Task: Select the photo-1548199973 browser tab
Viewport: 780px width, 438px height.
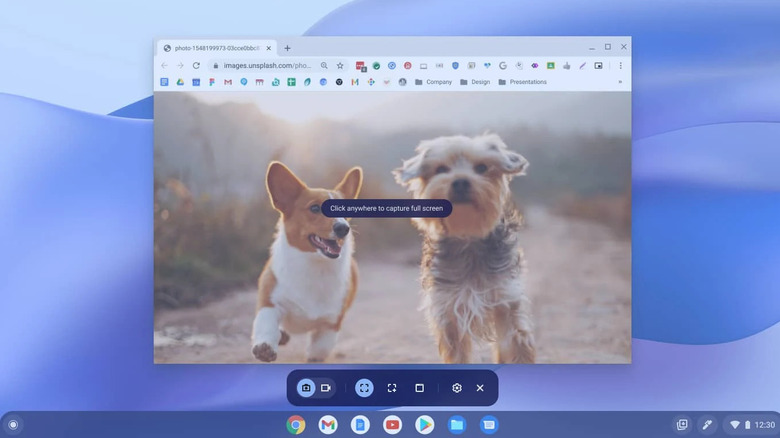Action: 217,48
